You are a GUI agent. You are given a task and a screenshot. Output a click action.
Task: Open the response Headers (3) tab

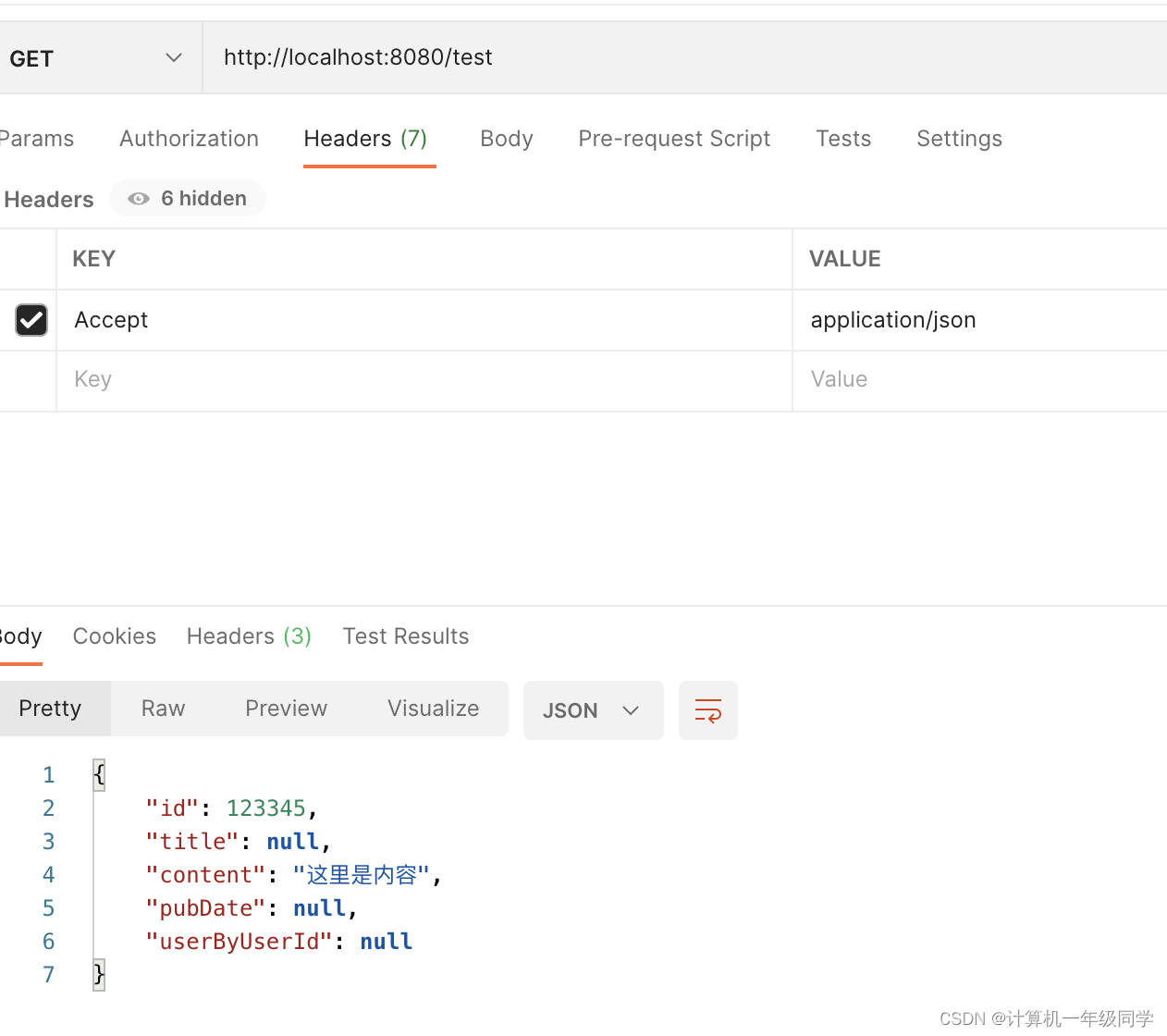point(249,636)
